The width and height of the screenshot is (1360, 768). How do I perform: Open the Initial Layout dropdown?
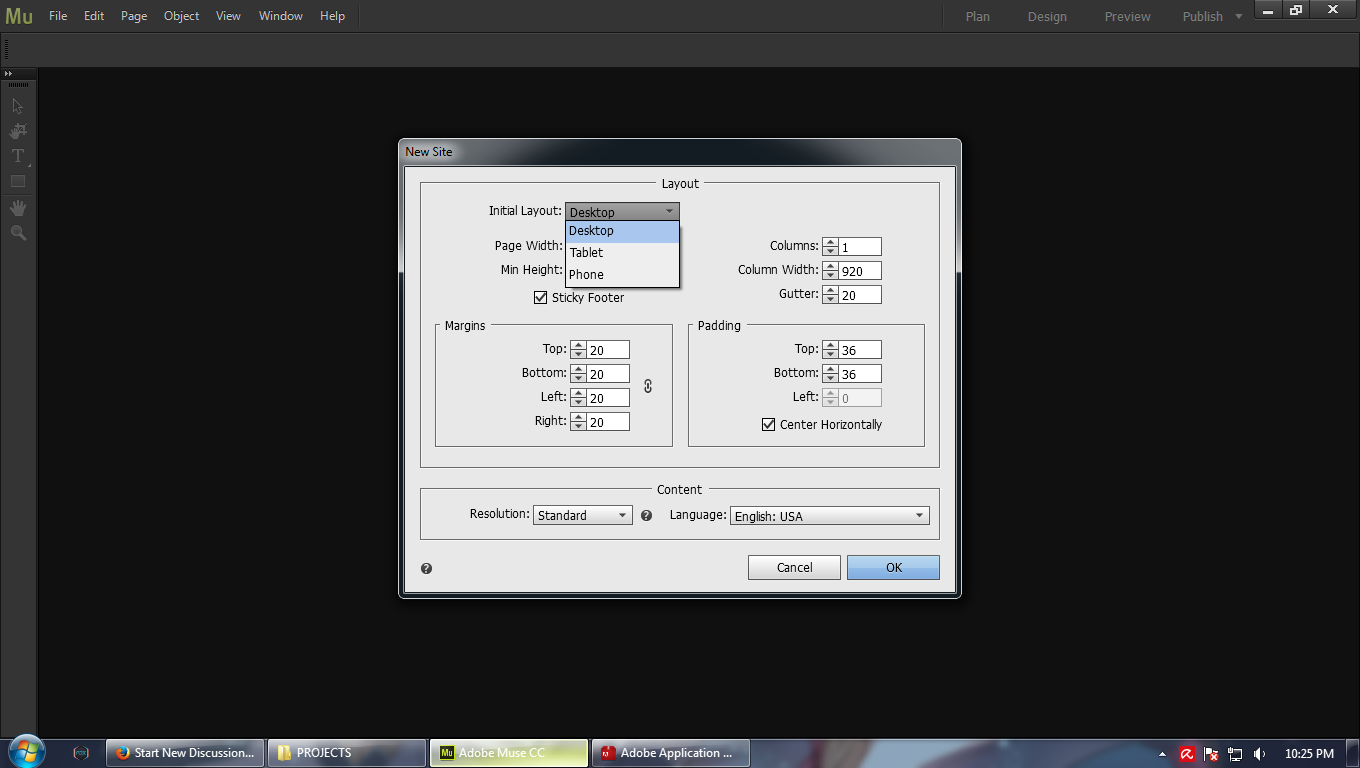coord(622,212)
